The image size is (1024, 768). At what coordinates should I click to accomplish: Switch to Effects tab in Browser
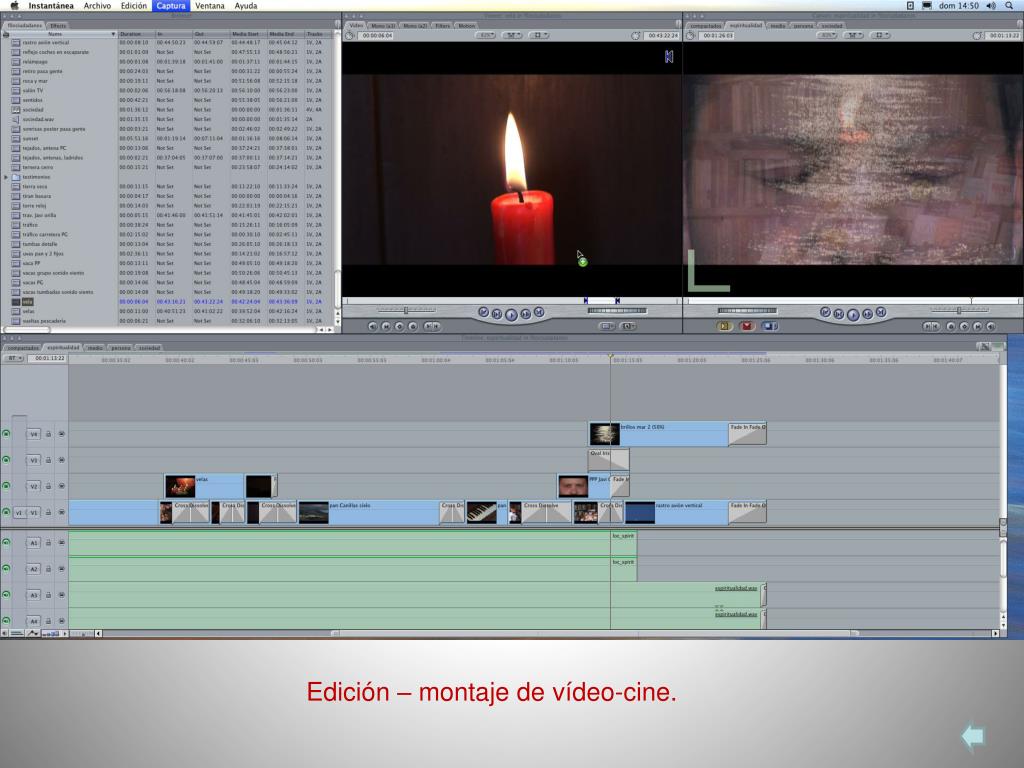pyautogui.click(x=58, y=25)
